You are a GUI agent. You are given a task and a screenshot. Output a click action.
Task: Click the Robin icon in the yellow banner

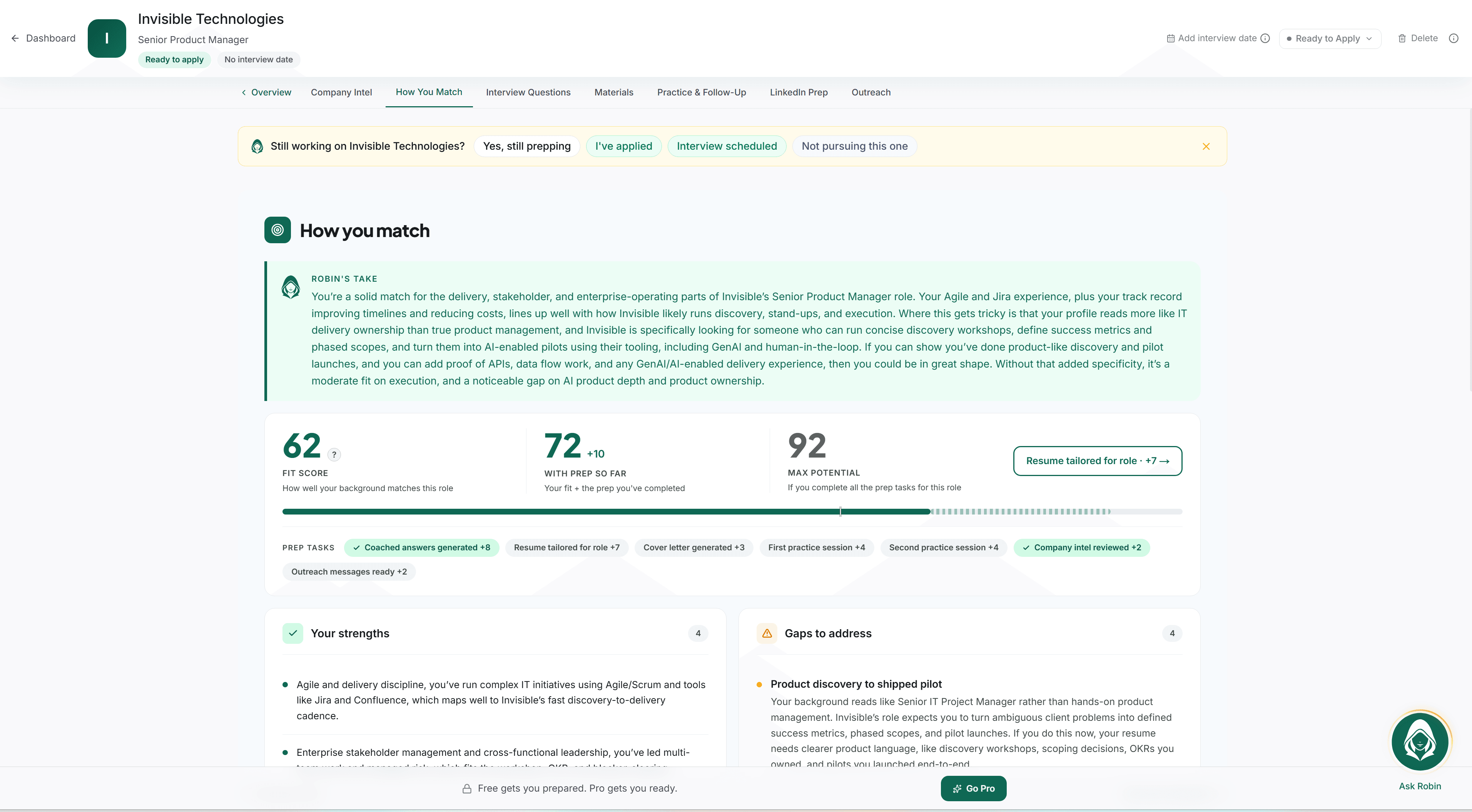[257, 146]
